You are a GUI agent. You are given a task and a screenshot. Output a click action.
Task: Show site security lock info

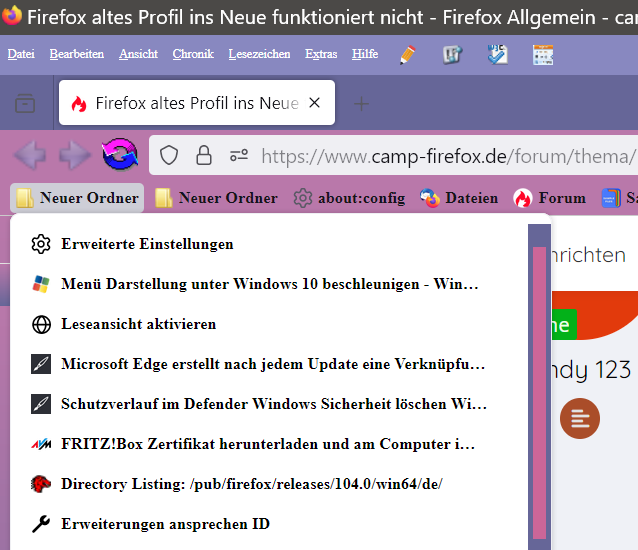point(204,155)
